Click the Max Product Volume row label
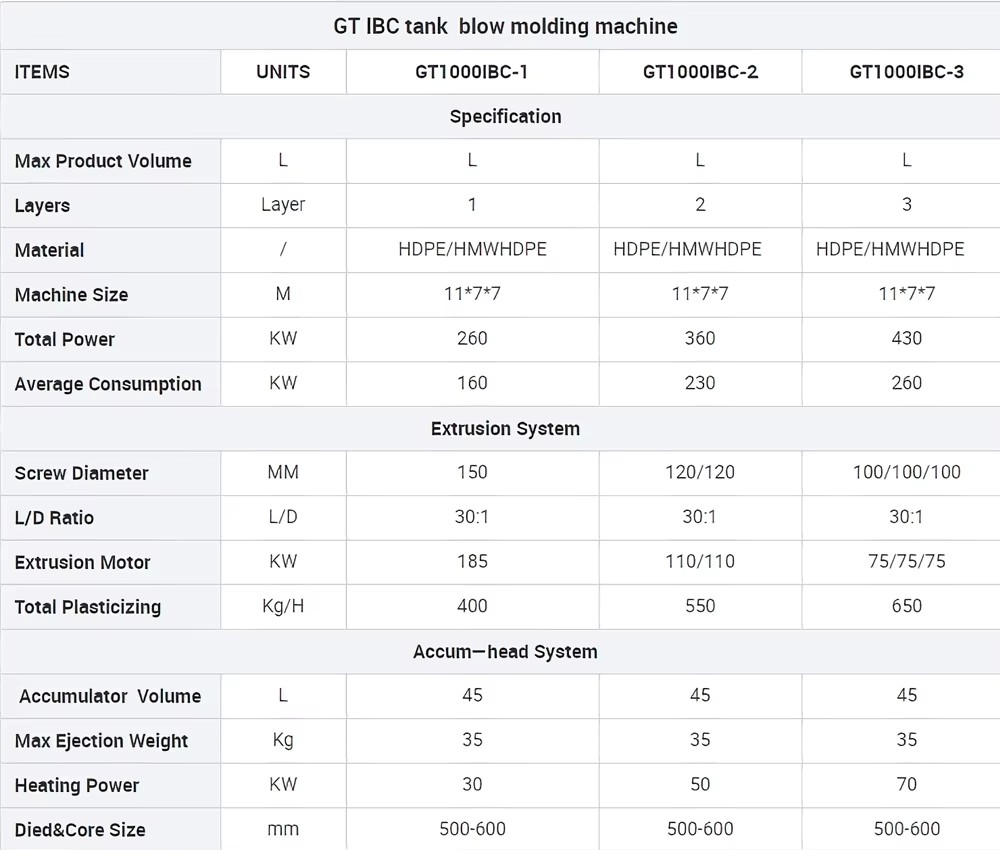Viewport: 1000px width, 850px height. coord(103,161)
